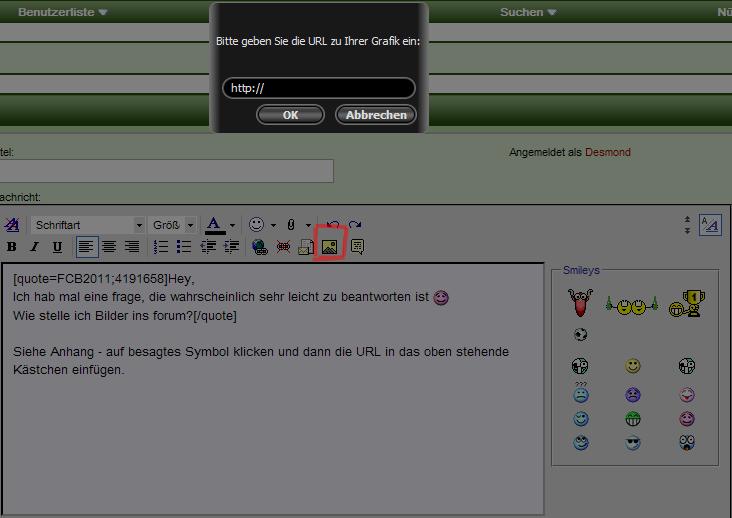This screenshot has height=518, width=732.
Task: Open the Suchen menu
Action: (x=527, y=12)
